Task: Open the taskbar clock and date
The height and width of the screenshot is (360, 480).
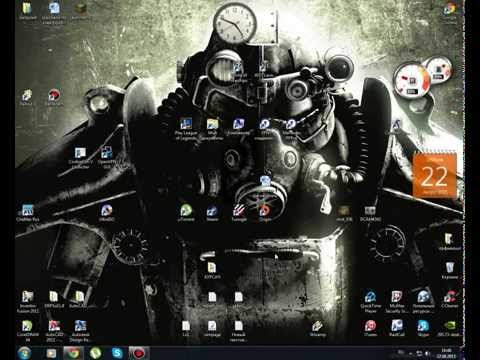Action: click(447, 353)
